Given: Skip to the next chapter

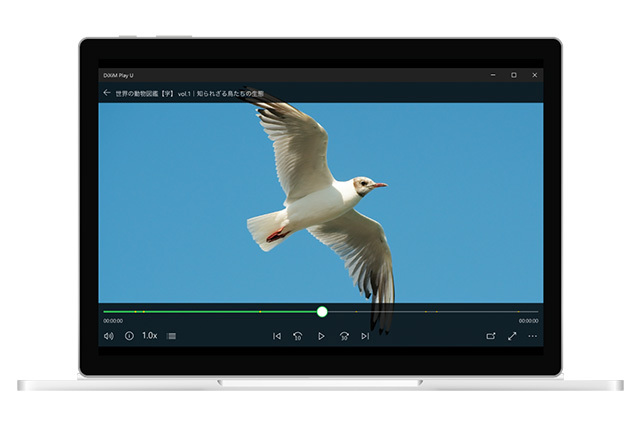Looking at the screenshot, I should [x=365, y=336].
